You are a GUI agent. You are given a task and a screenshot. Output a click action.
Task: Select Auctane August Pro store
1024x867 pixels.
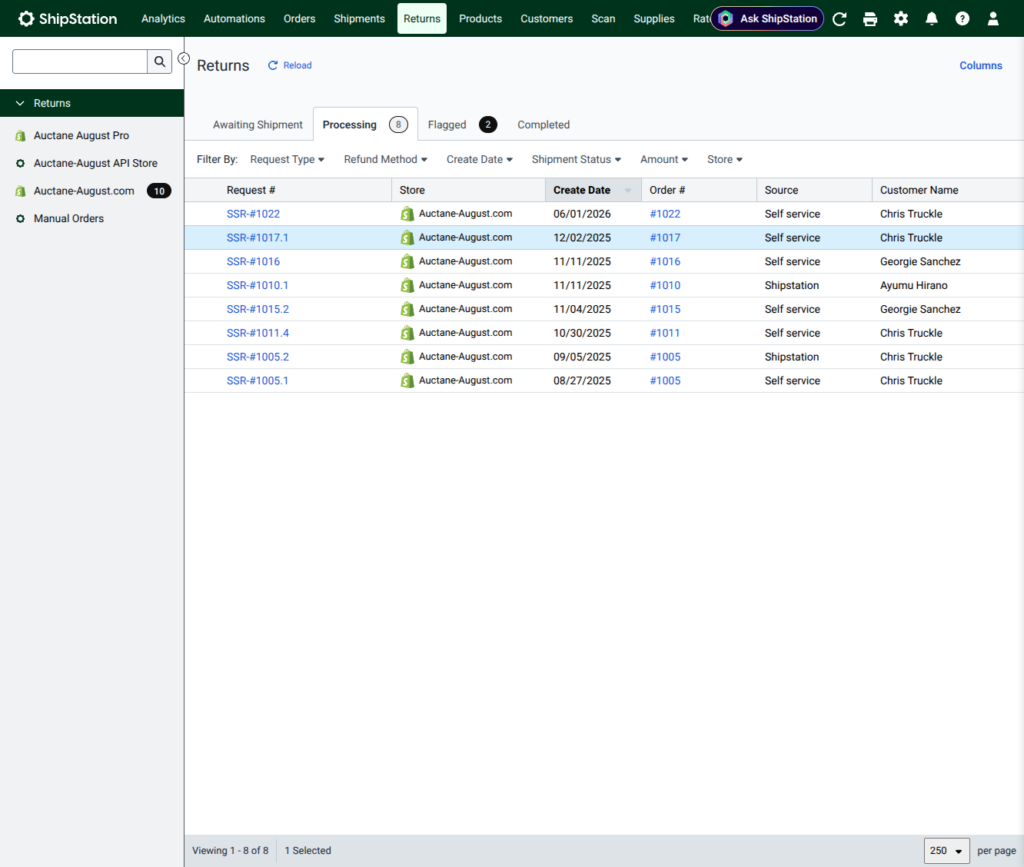[x=81, y=136]
